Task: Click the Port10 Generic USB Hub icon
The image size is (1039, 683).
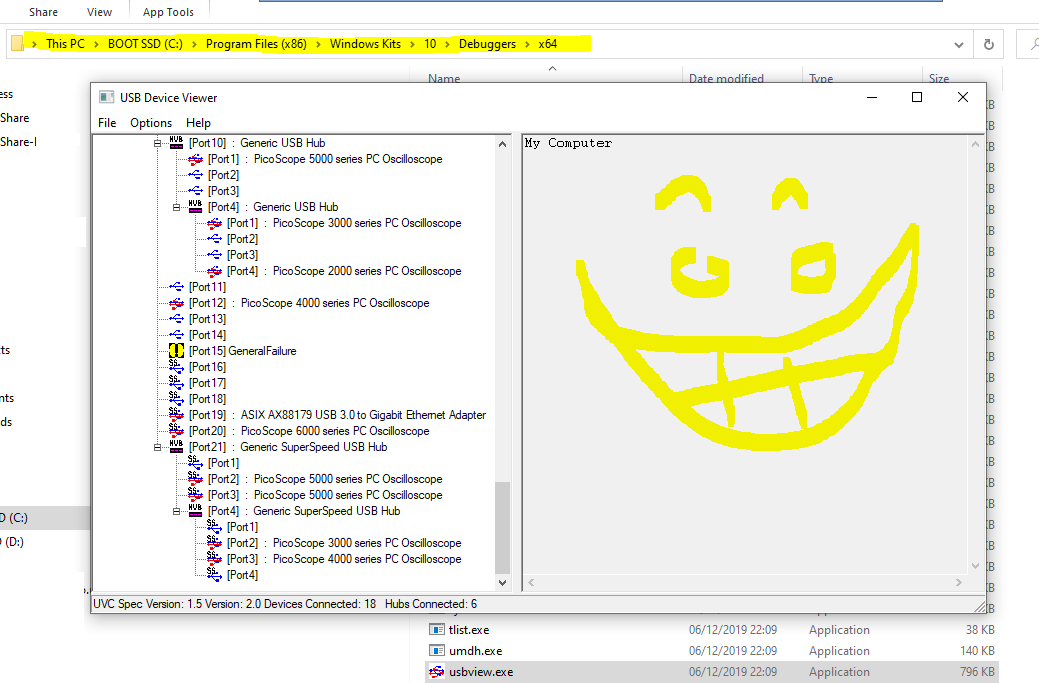Action: [x=176, y=142]
